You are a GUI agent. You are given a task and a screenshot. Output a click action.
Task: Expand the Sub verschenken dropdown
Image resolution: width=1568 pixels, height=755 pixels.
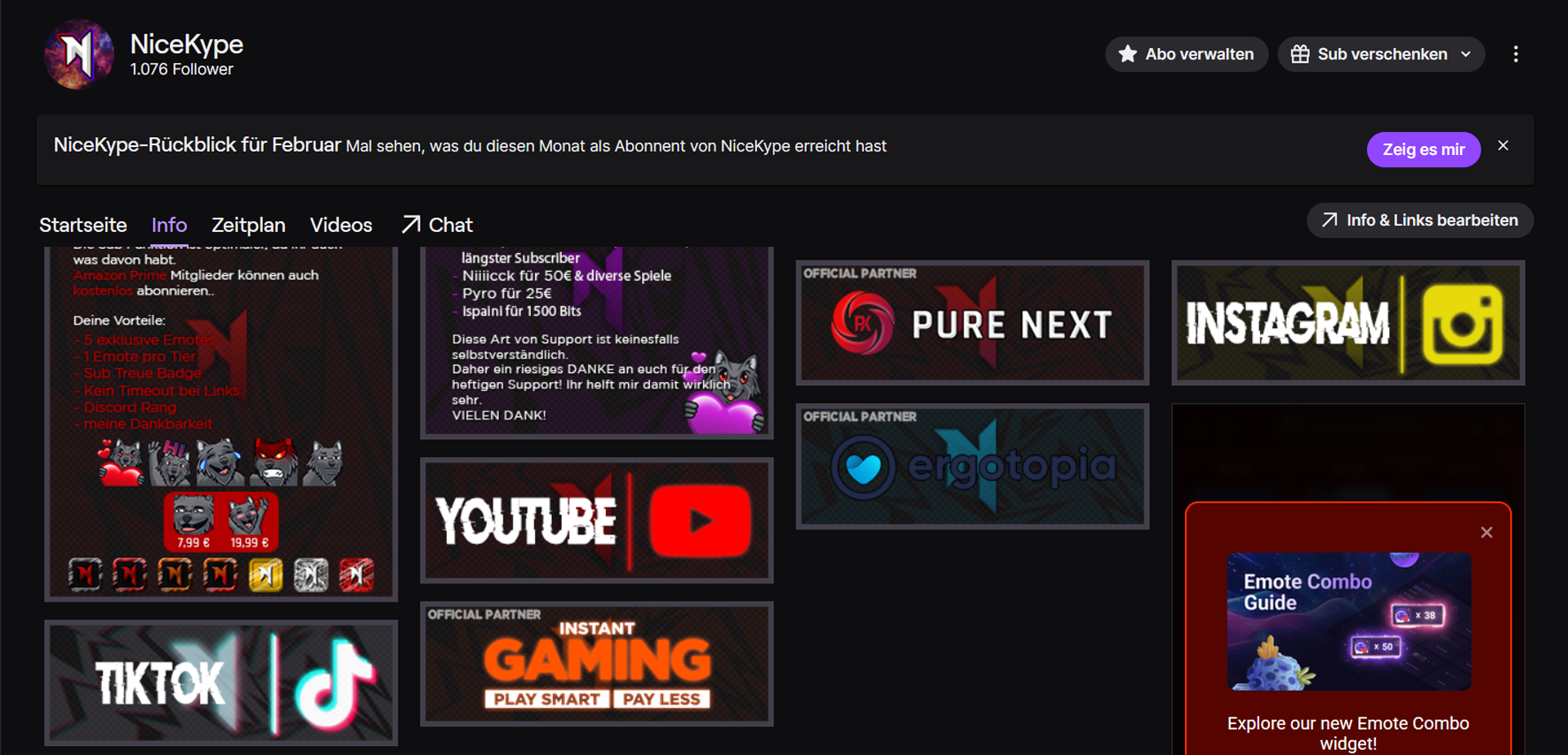1466,54
